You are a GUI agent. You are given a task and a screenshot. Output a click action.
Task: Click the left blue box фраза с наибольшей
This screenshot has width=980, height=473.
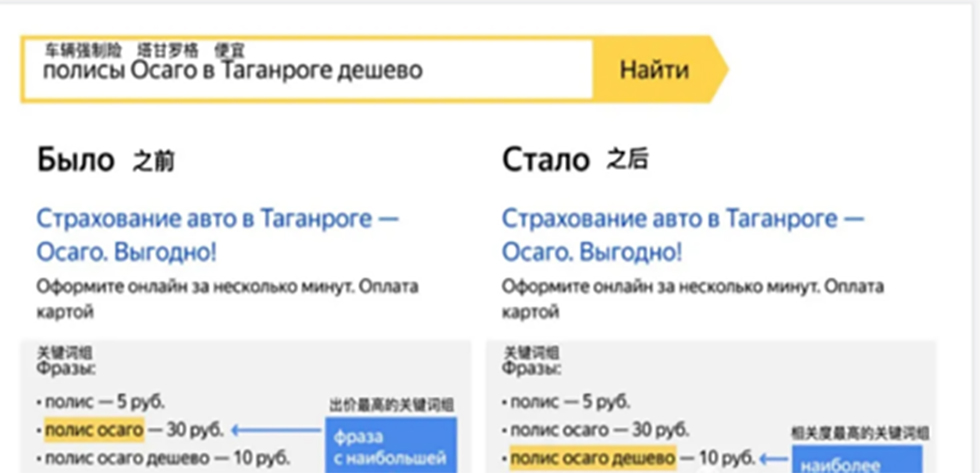coord(390,446)
